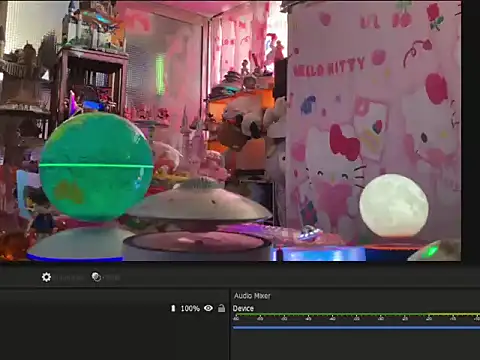Click the 100% battery level text
Image resolution: width=480 pixels, height=360 pixels.
(x=190, y=309)
